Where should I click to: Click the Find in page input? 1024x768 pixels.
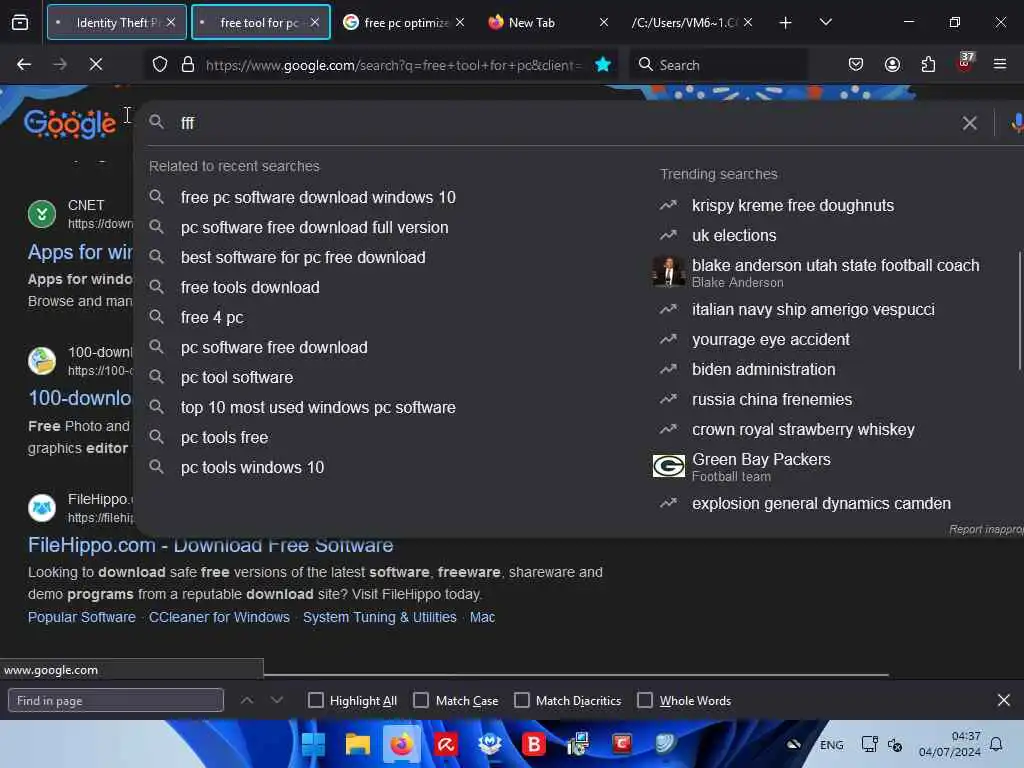(116, 700)
